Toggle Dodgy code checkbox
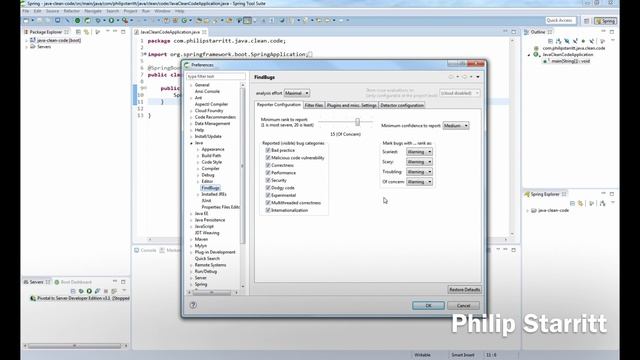This screenshot has height=360, width=640. [268, 188]
